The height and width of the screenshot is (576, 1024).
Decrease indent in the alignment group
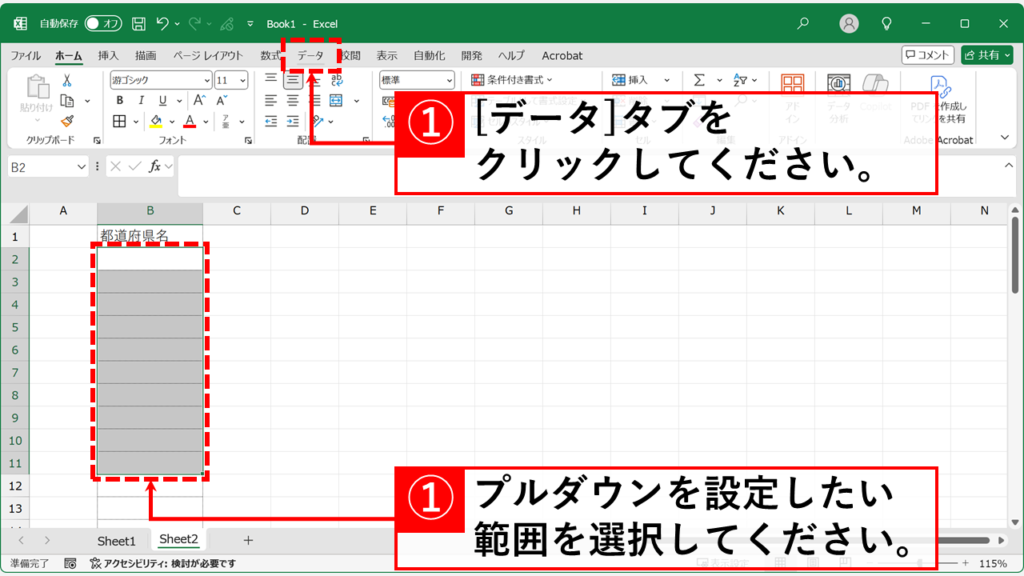(x=270, y=121)
